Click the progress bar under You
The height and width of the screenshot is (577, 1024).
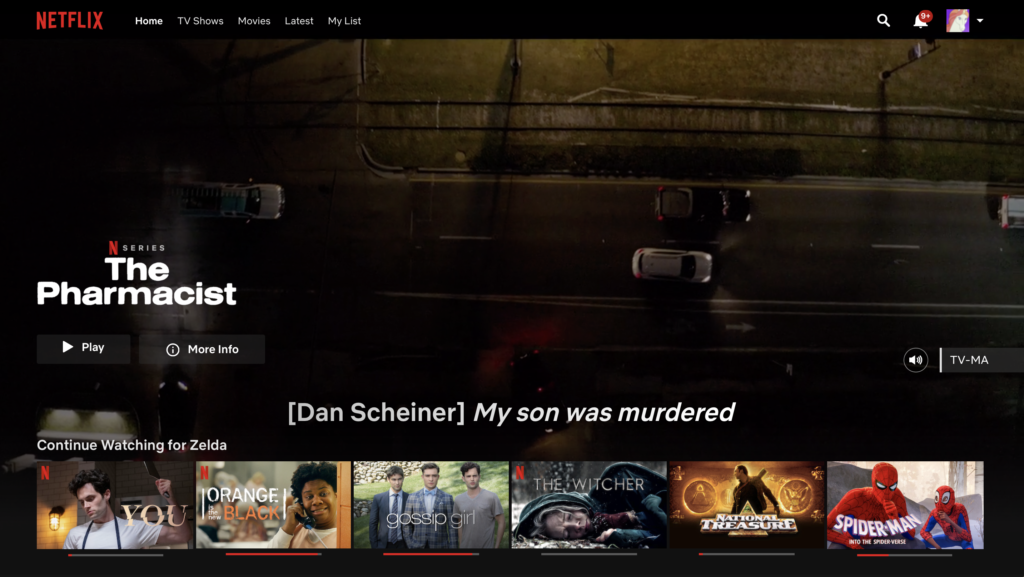coord(116,555)
